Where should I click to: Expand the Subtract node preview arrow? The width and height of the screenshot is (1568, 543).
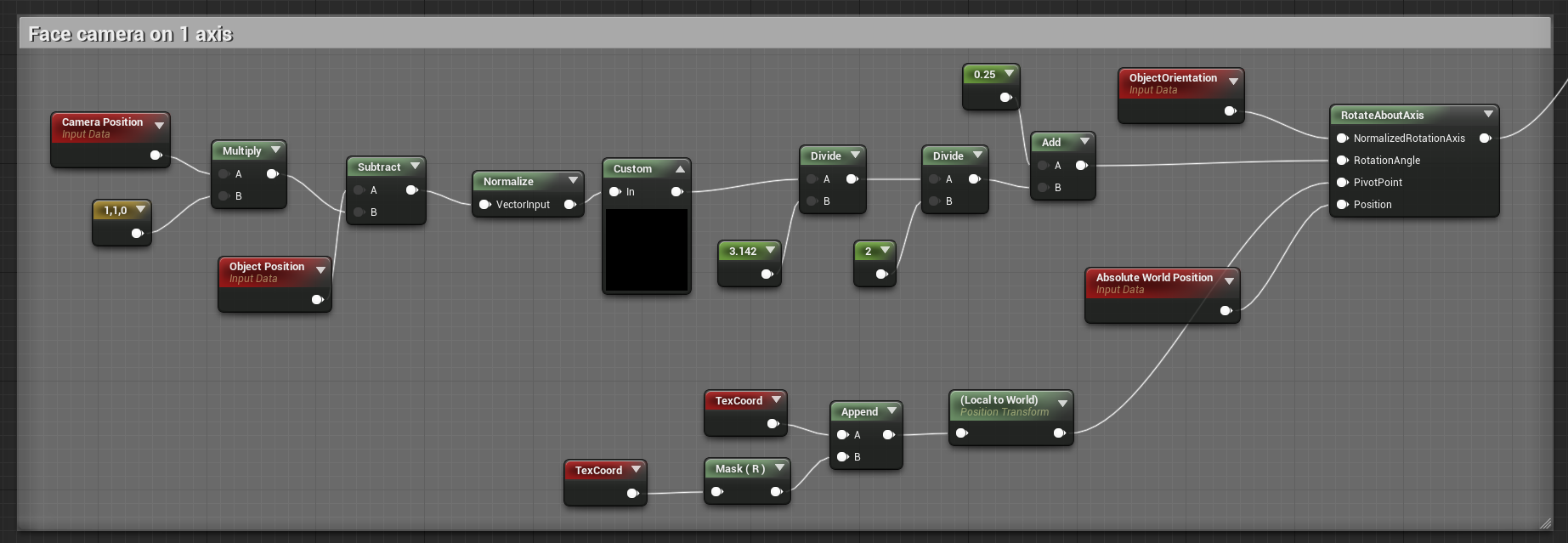tap(415, 167)
